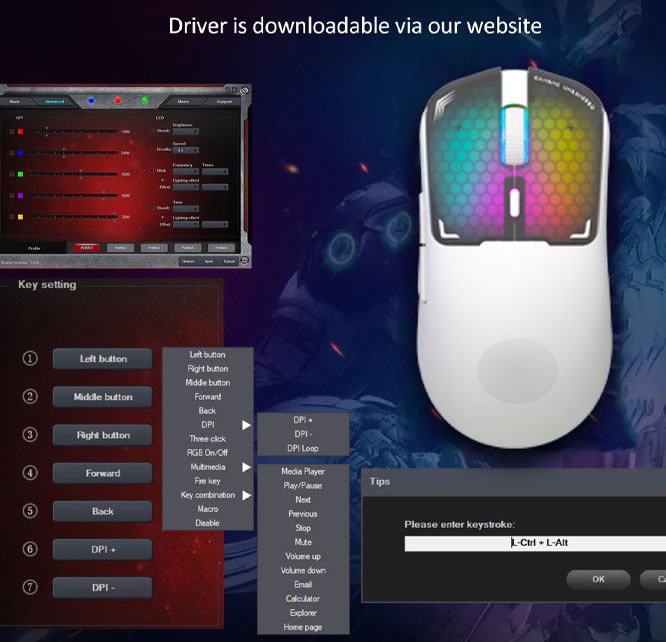
Task: Choose Fire key from the context menu
Action: (207, 481)
